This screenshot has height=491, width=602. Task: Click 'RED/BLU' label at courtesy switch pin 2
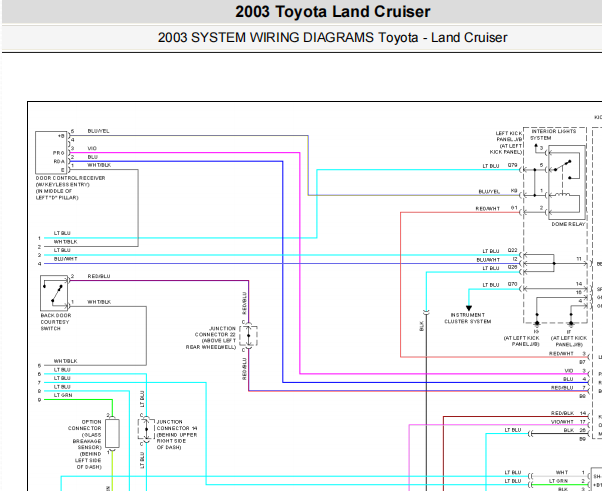[99, 276]
